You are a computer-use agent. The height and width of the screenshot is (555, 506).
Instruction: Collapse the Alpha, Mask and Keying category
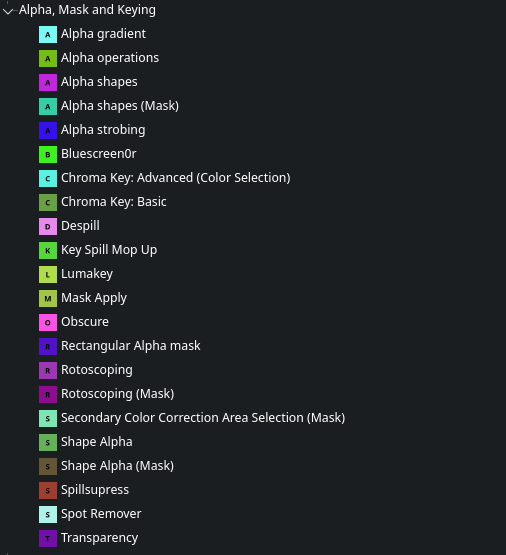[8, 11]
